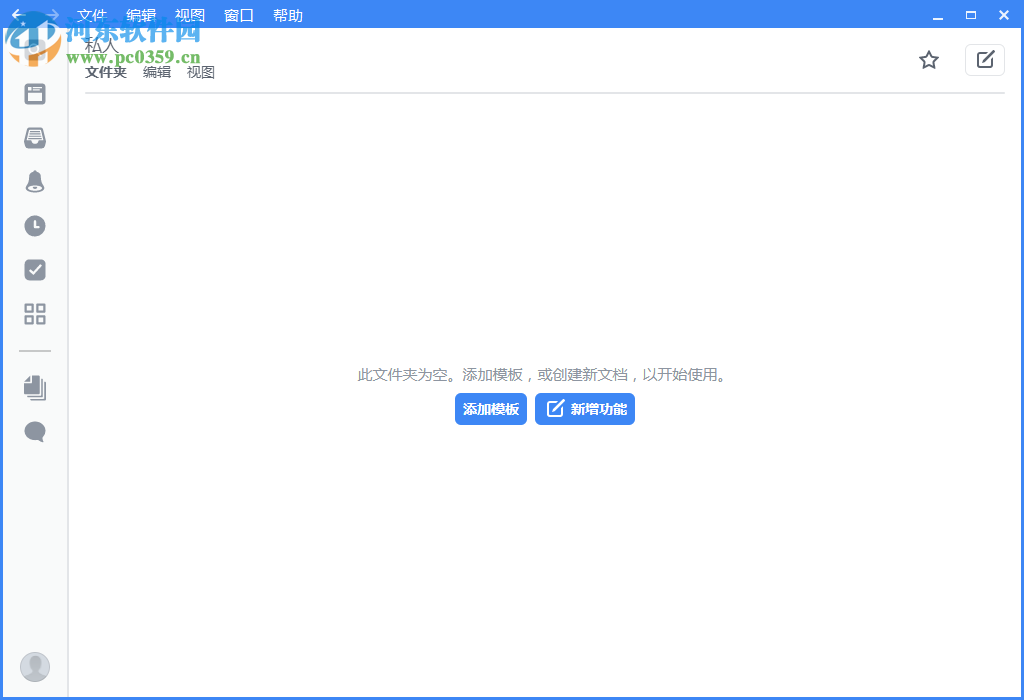
Task: View recent items with the clock icon
Action: coord(34,225)
